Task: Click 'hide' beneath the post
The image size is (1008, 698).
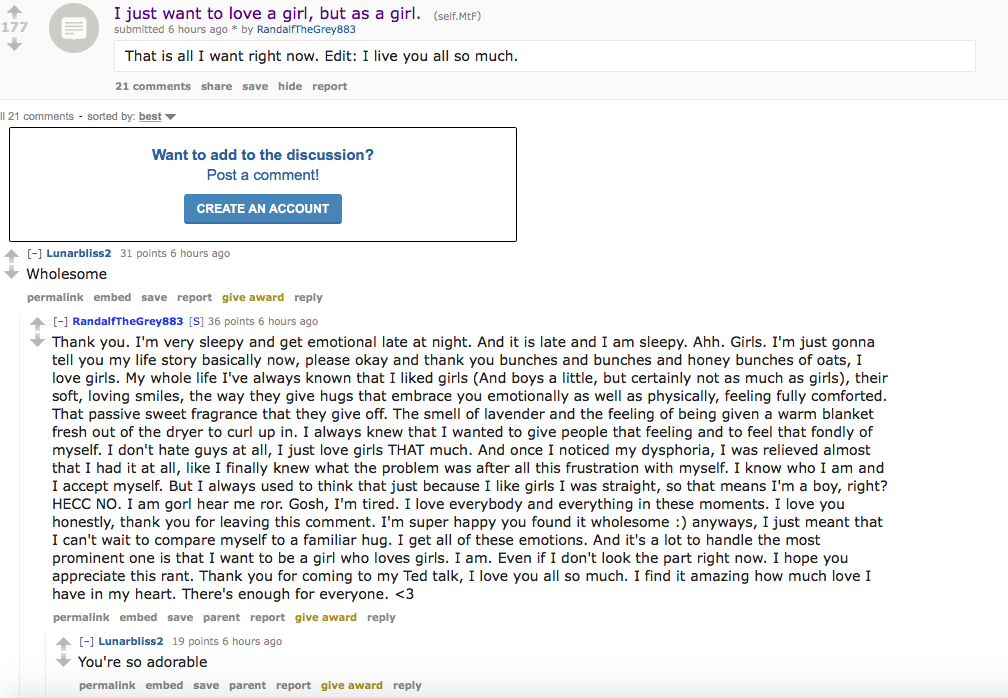Action: click(x=290, y=86)
